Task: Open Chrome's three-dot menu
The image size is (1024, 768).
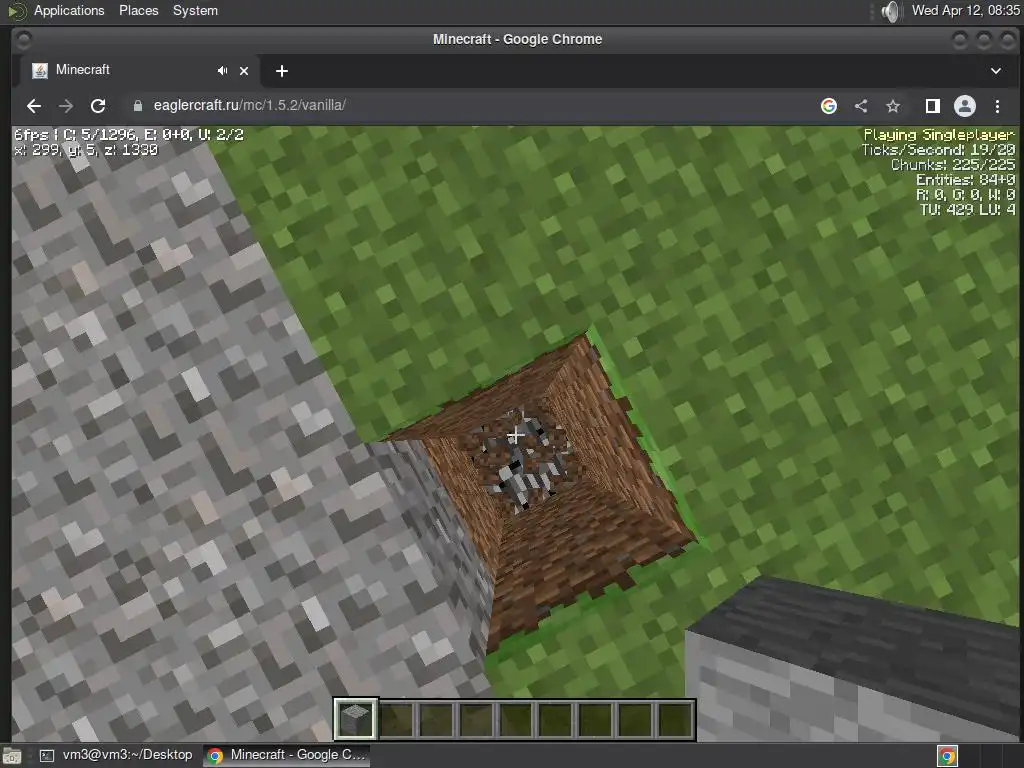Action: point(997,106)
